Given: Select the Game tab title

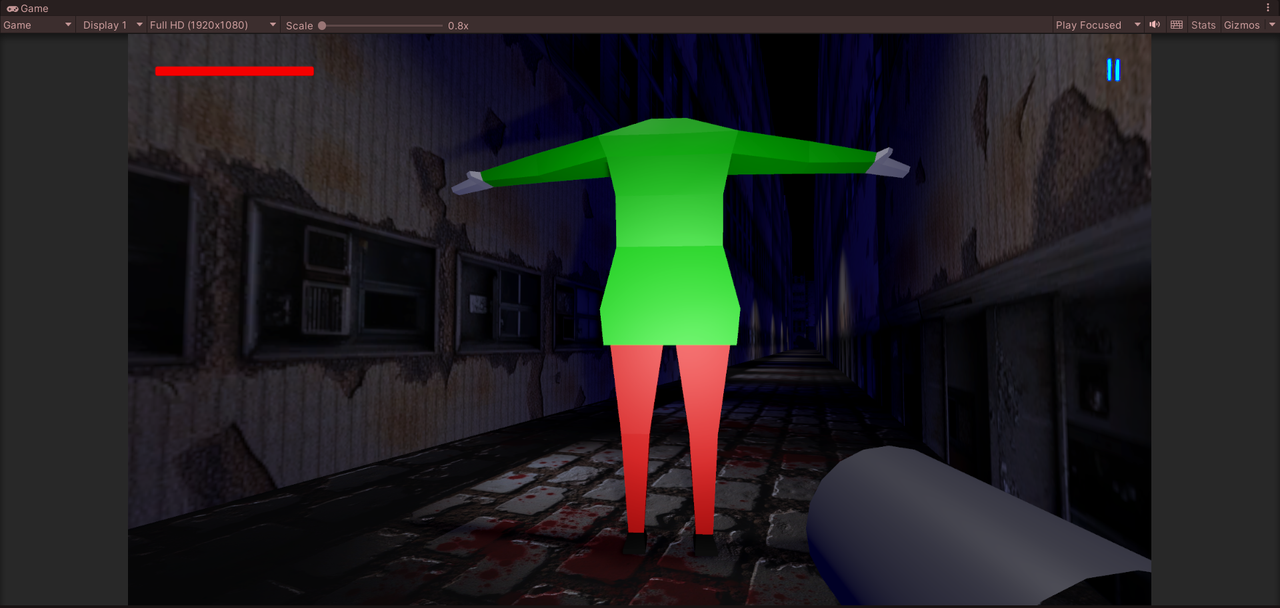Looking at the screenshot, I should [34, 8].
